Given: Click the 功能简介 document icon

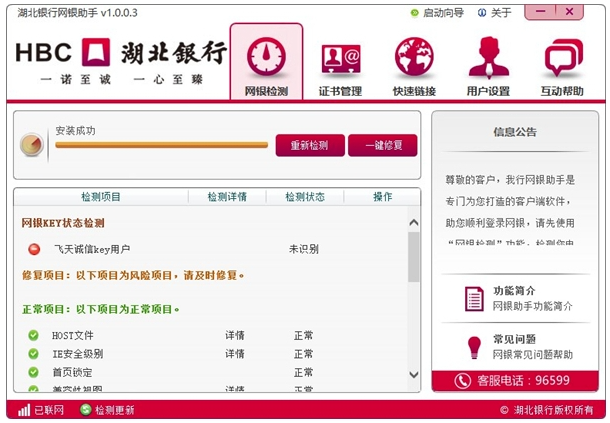Looking at the screenshot, I should 474,299.
